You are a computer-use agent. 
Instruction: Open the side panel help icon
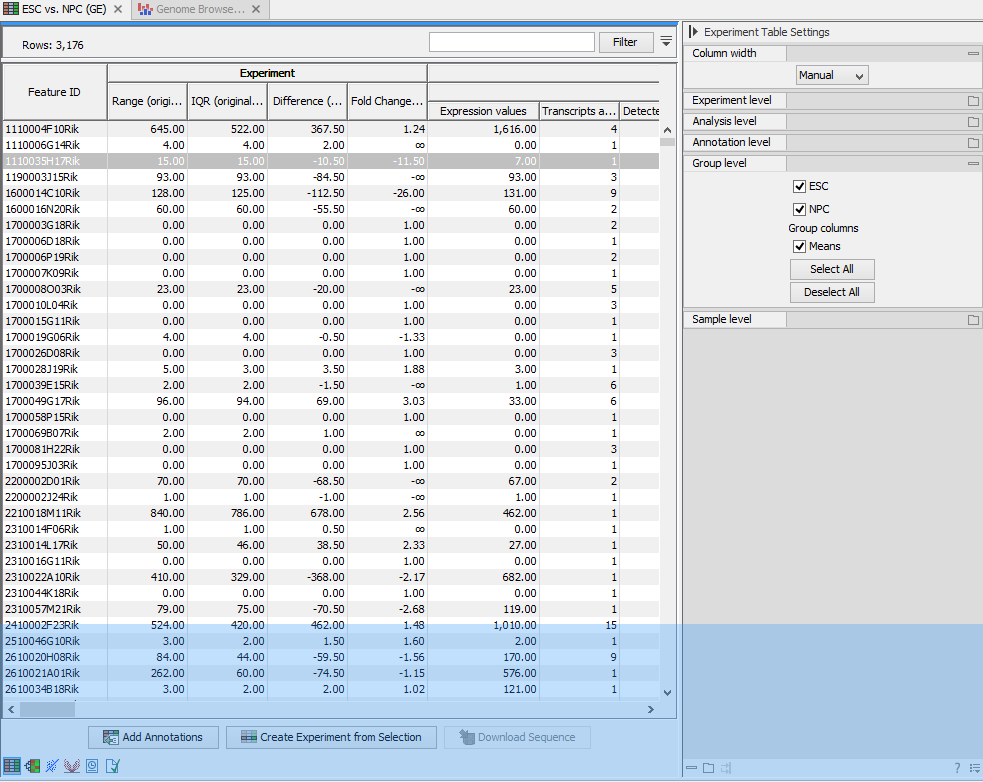[x=957, y=768]
